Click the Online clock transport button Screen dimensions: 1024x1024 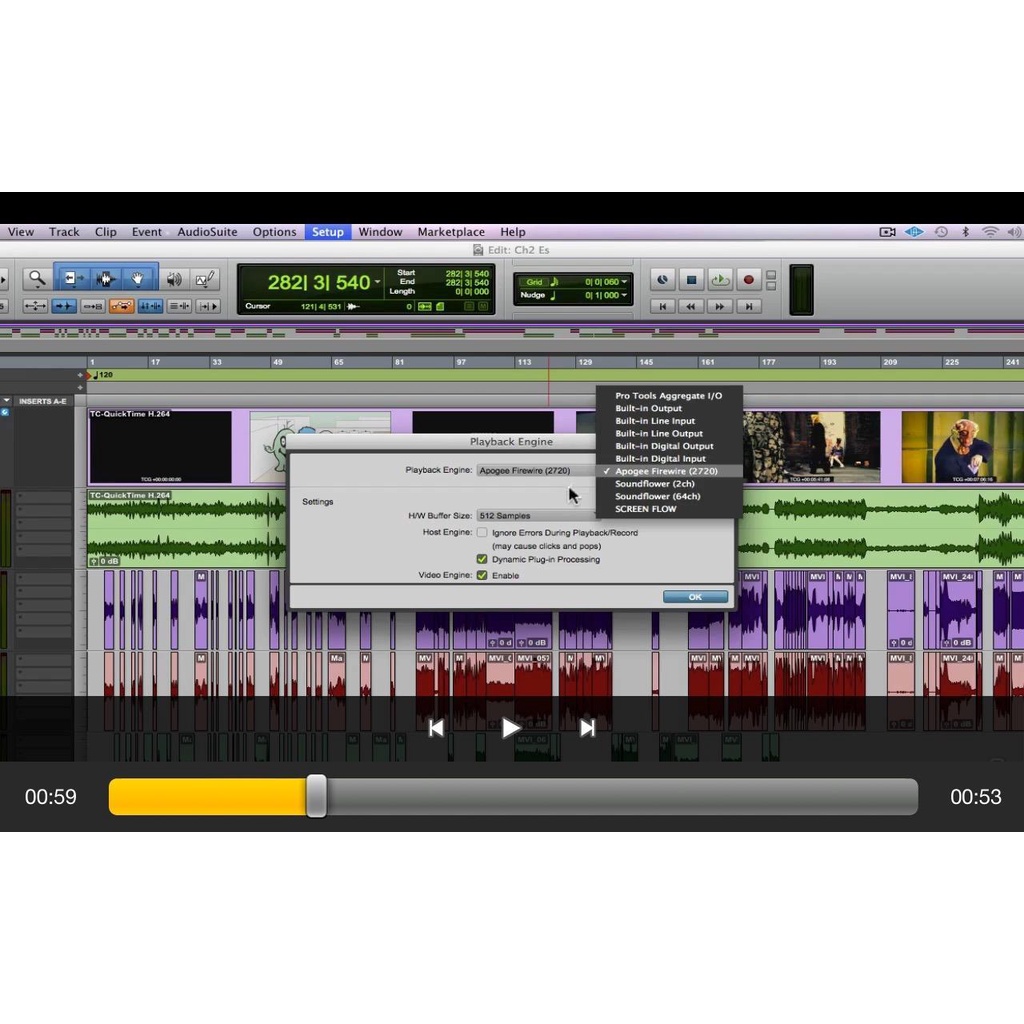tap(662, 280)
